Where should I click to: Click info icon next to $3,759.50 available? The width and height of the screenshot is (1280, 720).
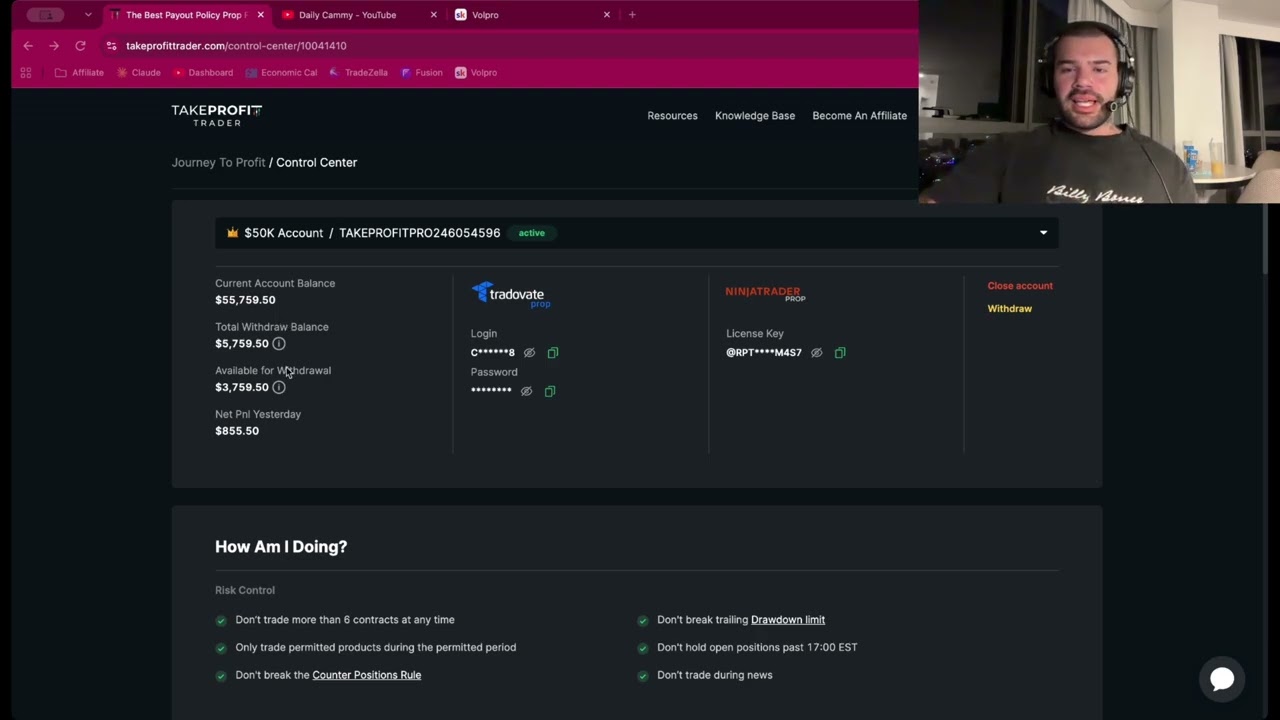coord(279,388)
